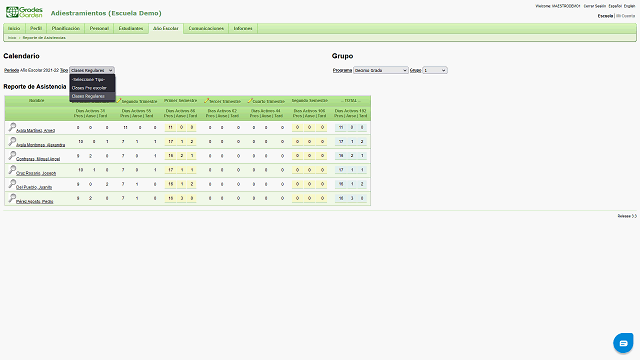Open student Pérez Acosta, Pedro link

[x=35, y=202]
